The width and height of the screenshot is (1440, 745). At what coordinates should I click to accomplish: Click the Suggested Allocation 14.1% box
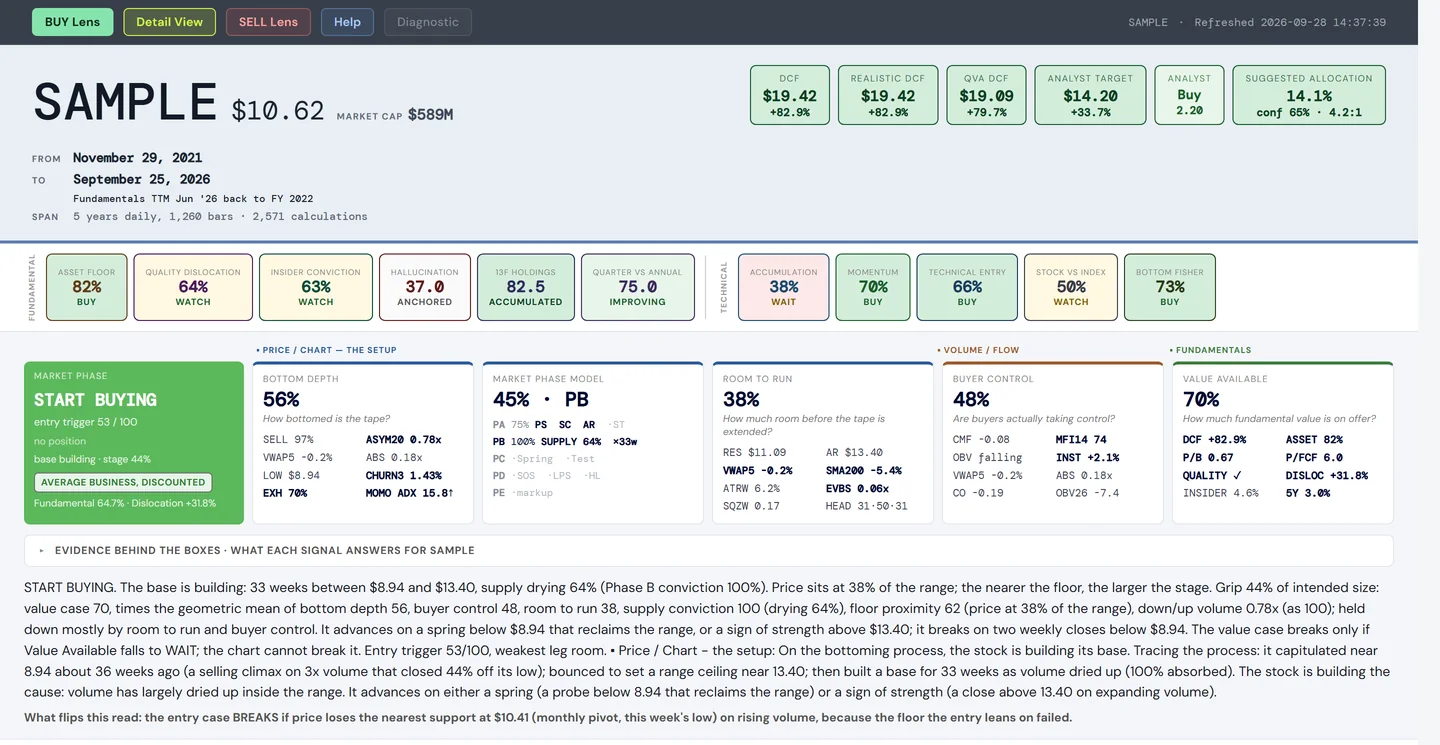1309,95
